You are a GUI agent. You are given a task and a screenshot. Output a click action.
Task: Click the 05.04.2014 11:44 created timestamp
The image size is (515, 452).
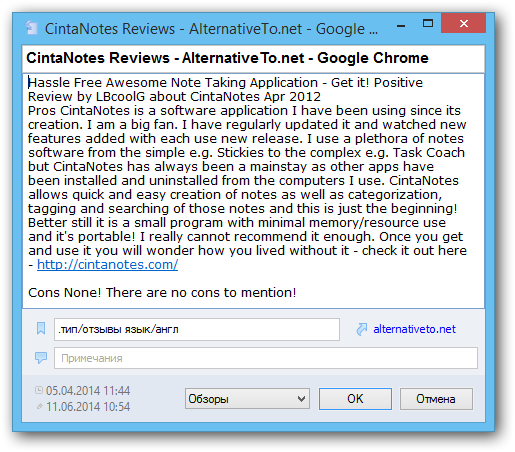88,390
